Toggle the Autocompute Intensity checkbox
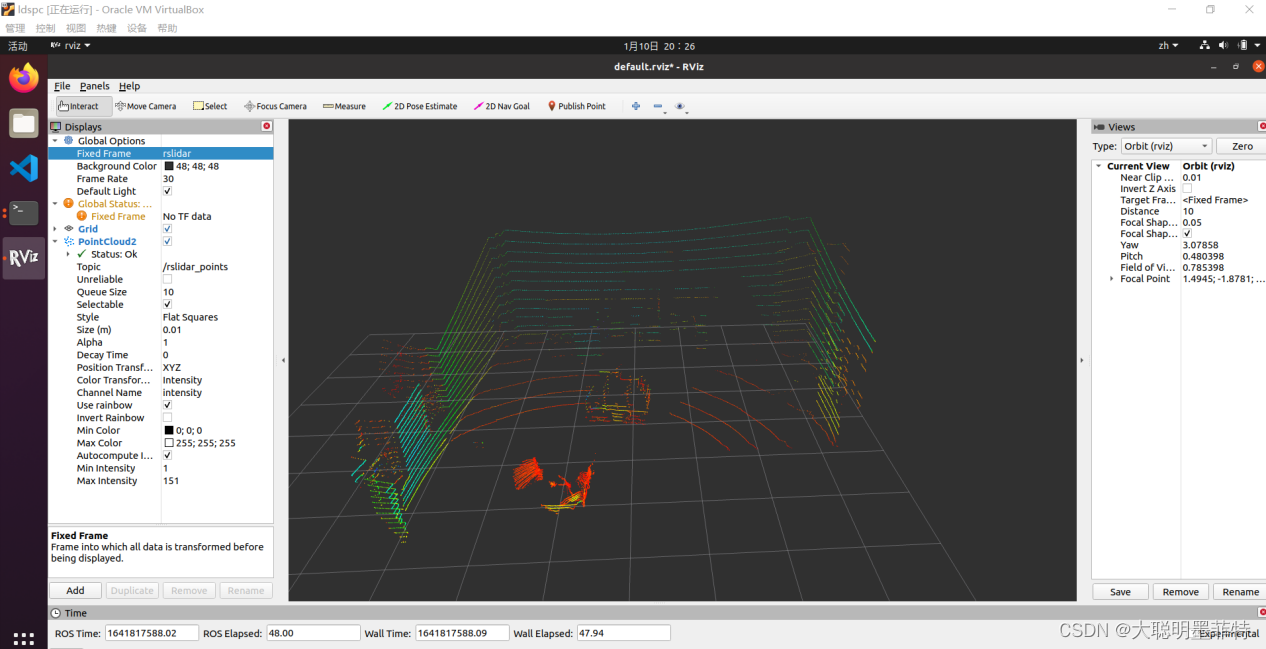This screenshot has height=649, width=1266. [x=167, y=455]
